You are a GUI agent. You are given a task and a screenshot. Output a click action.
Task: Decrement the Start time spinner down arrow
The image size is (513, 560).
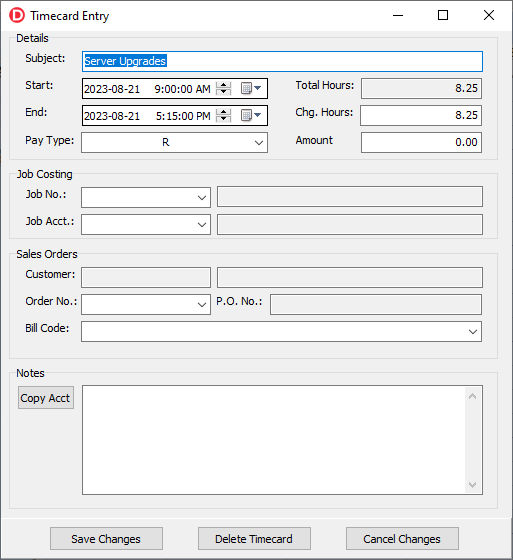224,92
